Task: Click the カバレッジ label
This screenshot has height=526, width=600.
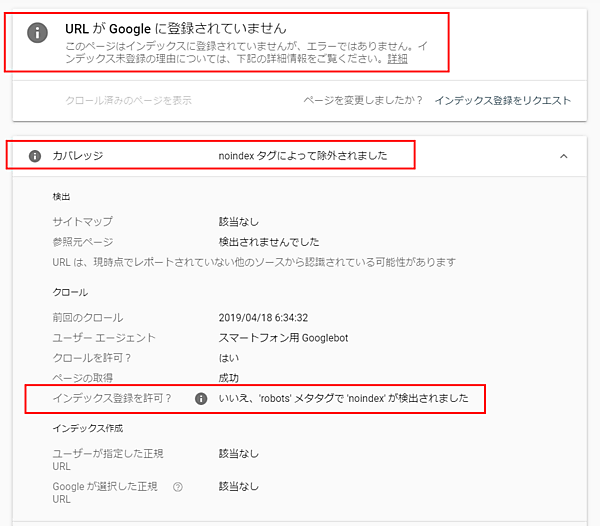Action: (x=78, y=156)
